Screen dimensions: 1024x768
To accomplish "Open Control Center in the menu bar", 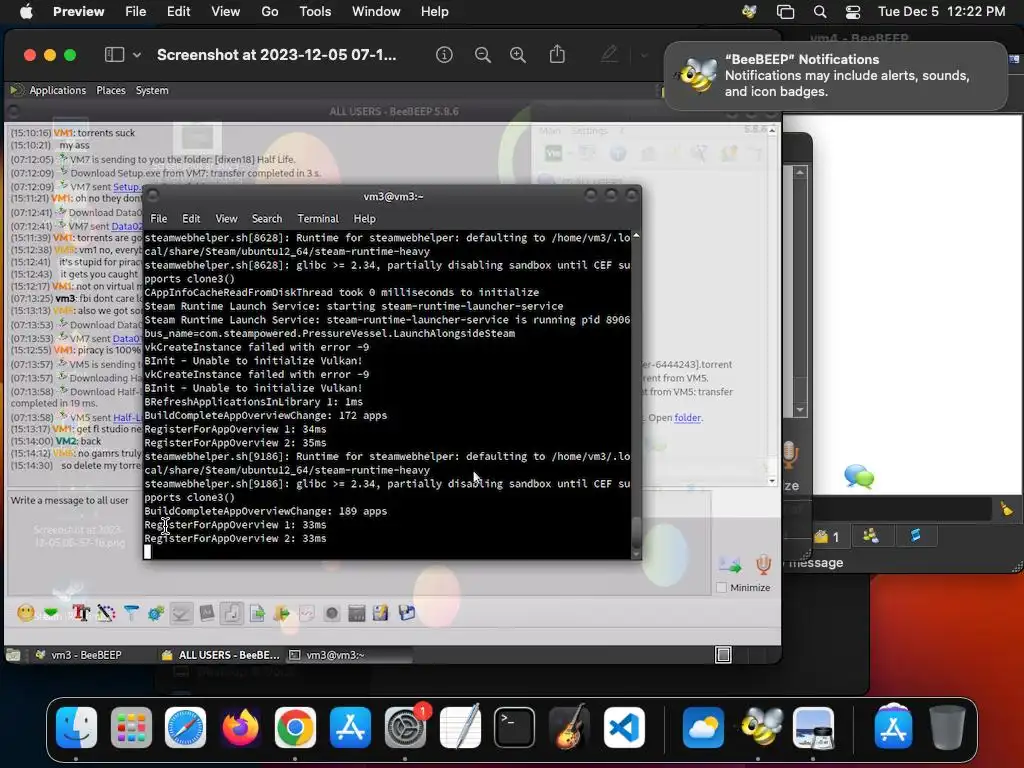I will [x=853, y=12].
